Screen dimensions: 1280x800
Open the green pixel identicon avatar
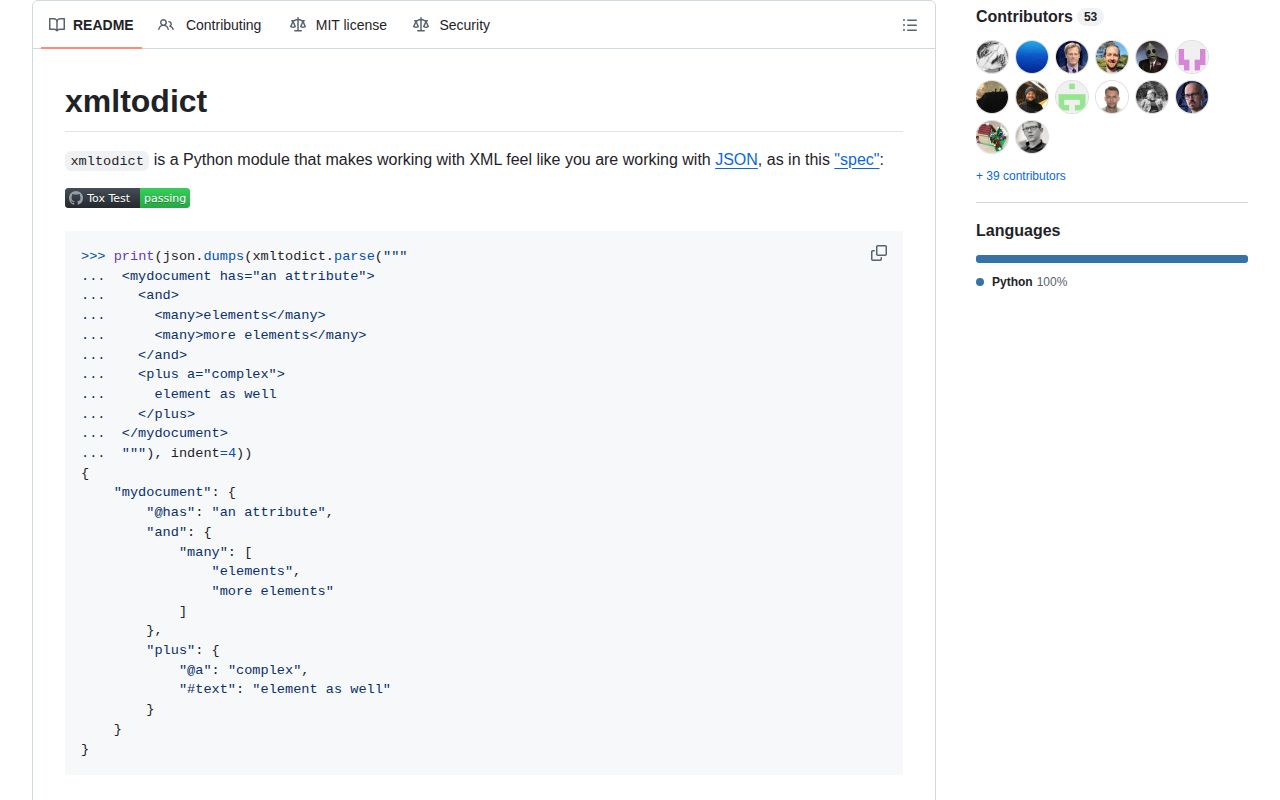[1072, 97]
